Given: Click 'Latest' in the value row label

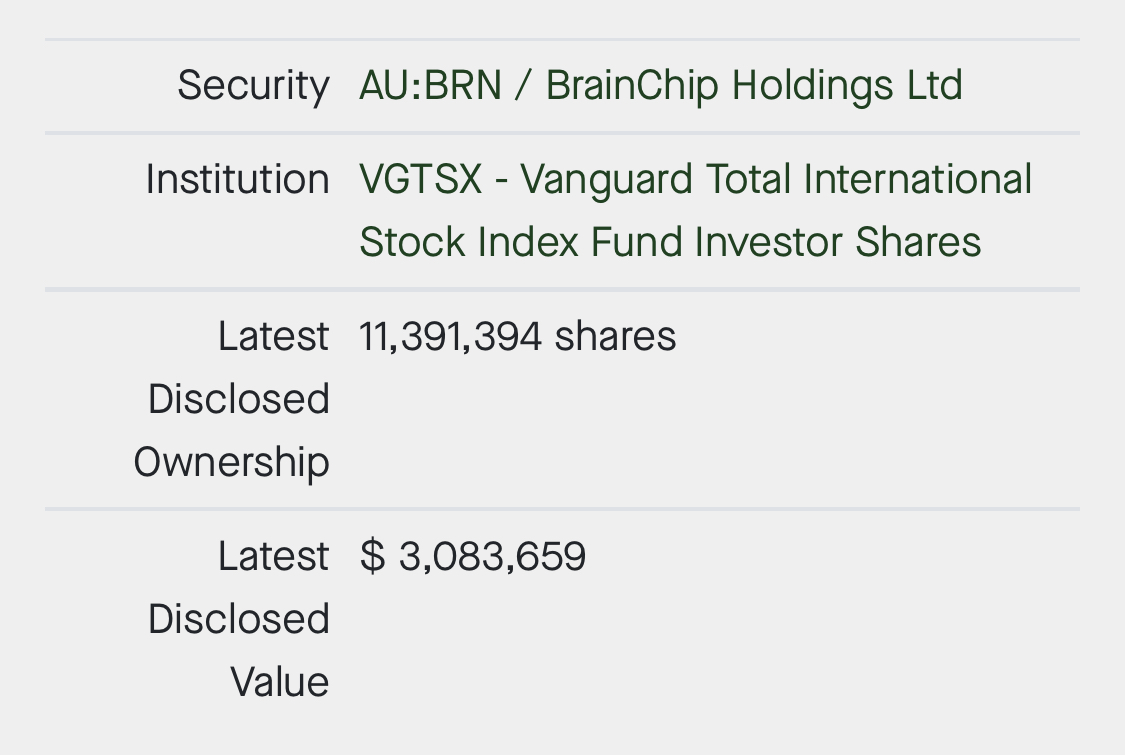Looking at the screenshot, I should coord(273,557).
